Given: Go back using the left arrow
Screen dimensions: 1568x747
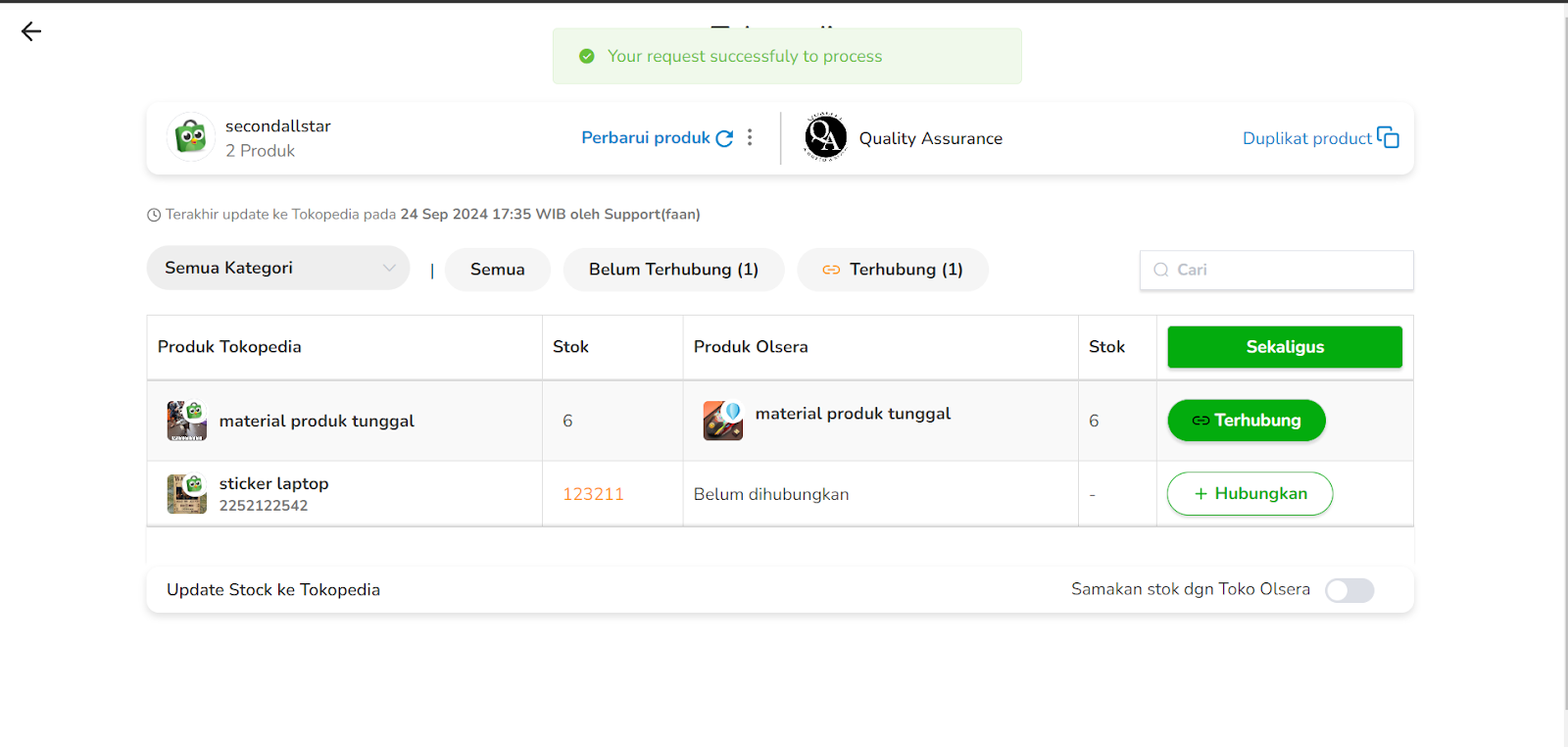Looking at the screenshot, I should tap(31, 31).
